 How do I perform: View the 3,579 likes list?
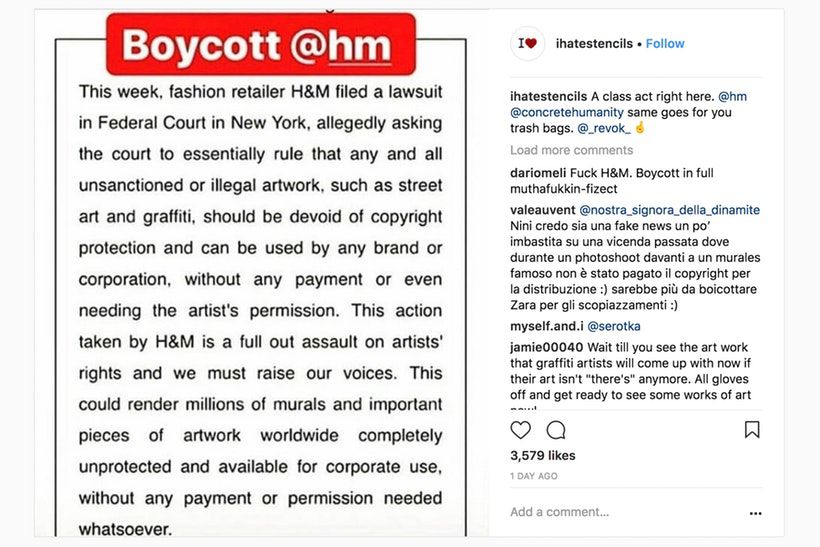[543, 456]
